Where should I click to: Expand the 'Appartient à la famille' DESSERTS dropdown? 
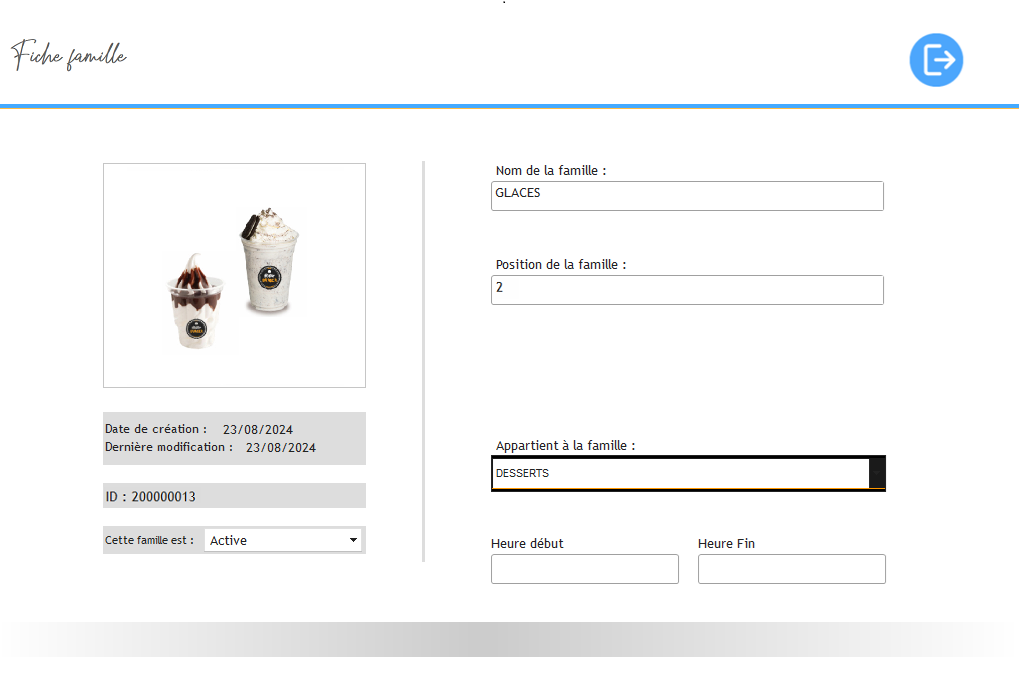pos(680,473)
